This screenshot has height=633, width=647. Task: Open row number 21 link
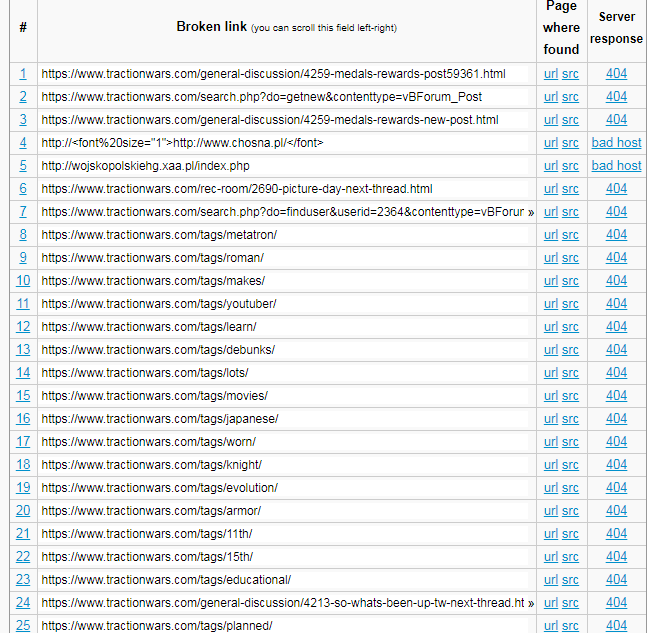(x=23, y=534)
